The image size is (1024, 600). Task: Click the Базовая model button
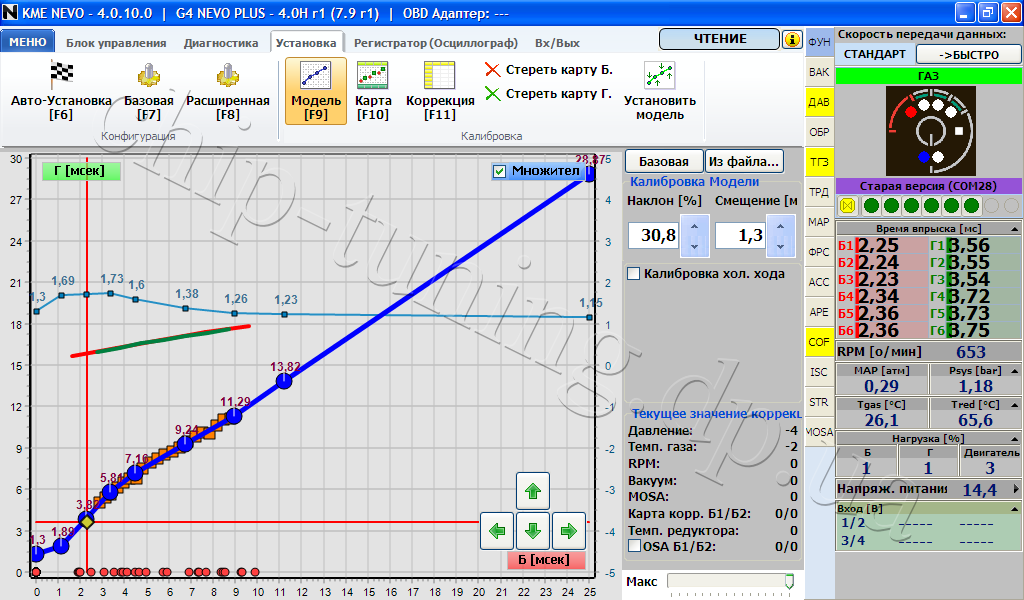click(664, 161)
